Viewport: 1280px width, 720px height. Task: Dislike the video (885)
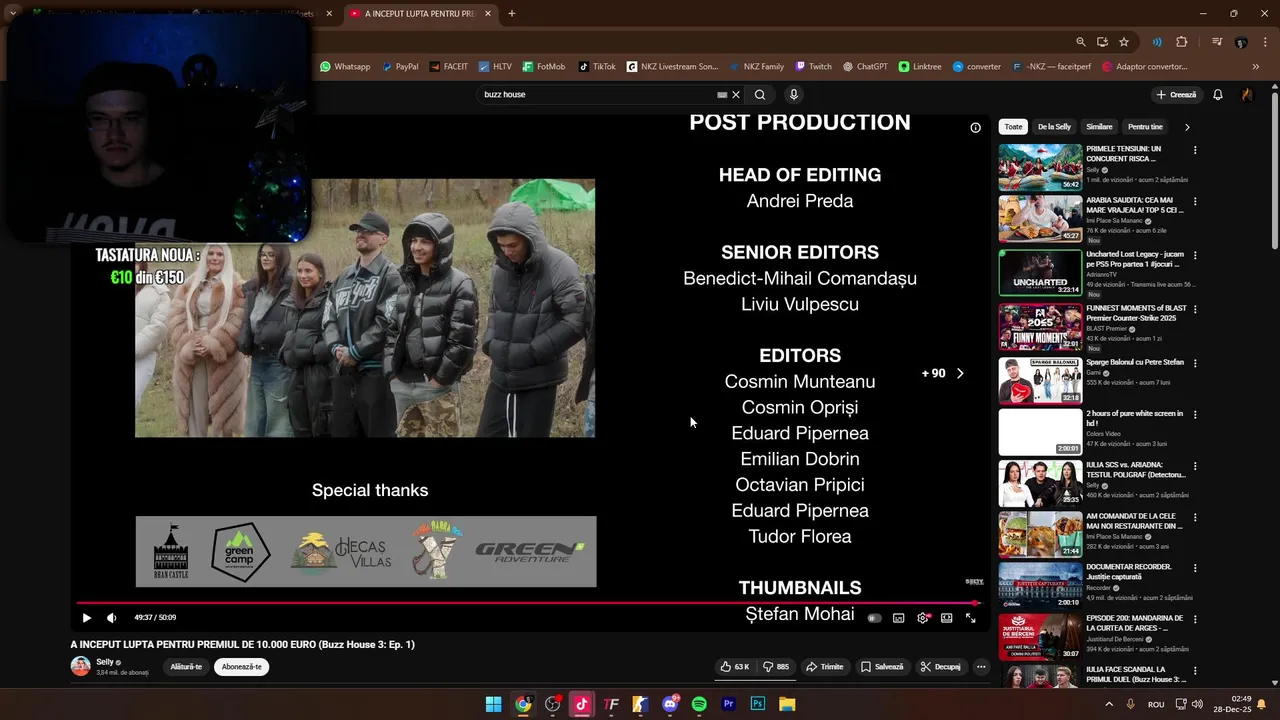pyautogui.click(x=776, y=667)
